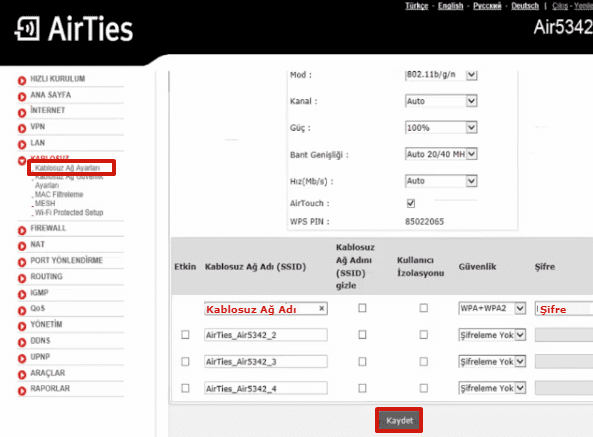Click the arrow icon beside FIREWALL
The width and height of the screenshot is (593, 437).
[22, 230]
